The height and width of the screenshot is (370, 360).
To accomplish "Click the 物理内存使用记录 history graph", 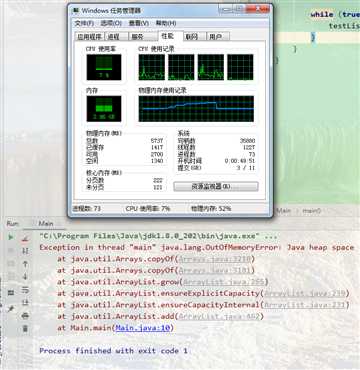I will pyautogui.click(x=196, y=109).
